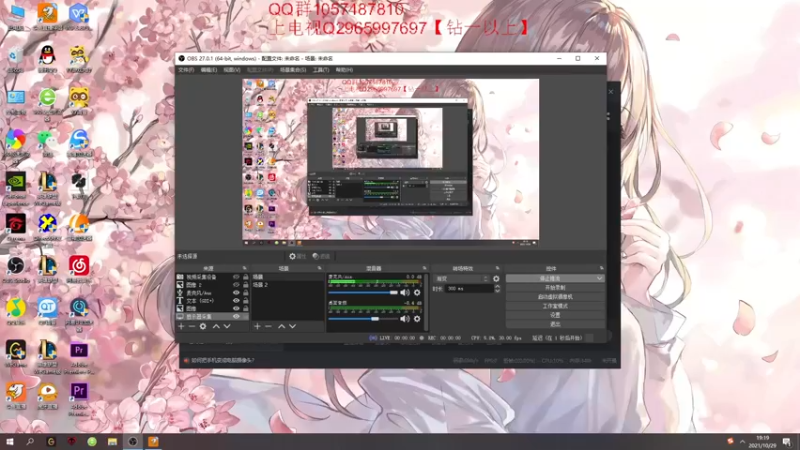800x450 pixels.
Task: Open the upper Adobe Premiere Pro desktop icon
Action: click(79, 357)
